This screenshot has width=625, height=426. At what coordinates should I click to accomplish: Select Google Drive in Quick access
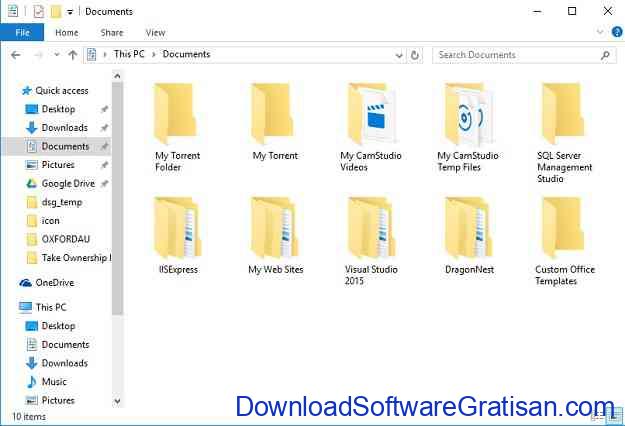[68, 184]
